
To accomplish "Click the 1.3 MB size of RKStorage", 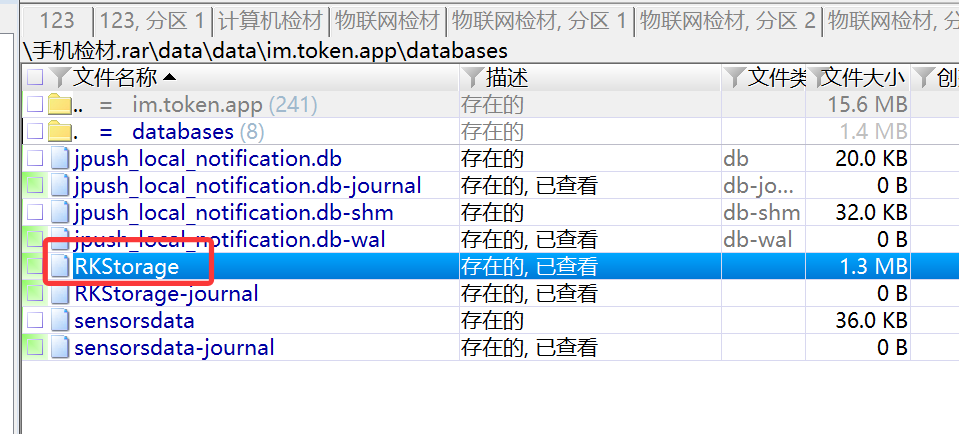I will [871, 267].
